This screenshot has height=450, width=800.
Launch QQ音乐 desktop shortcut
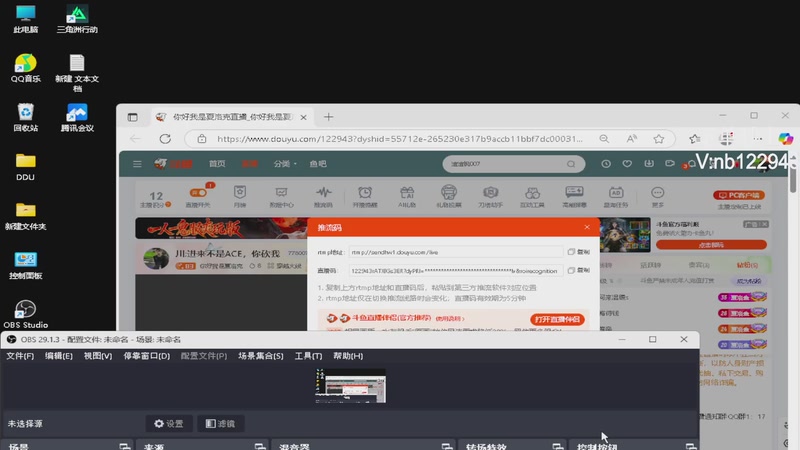coord(26,68)
